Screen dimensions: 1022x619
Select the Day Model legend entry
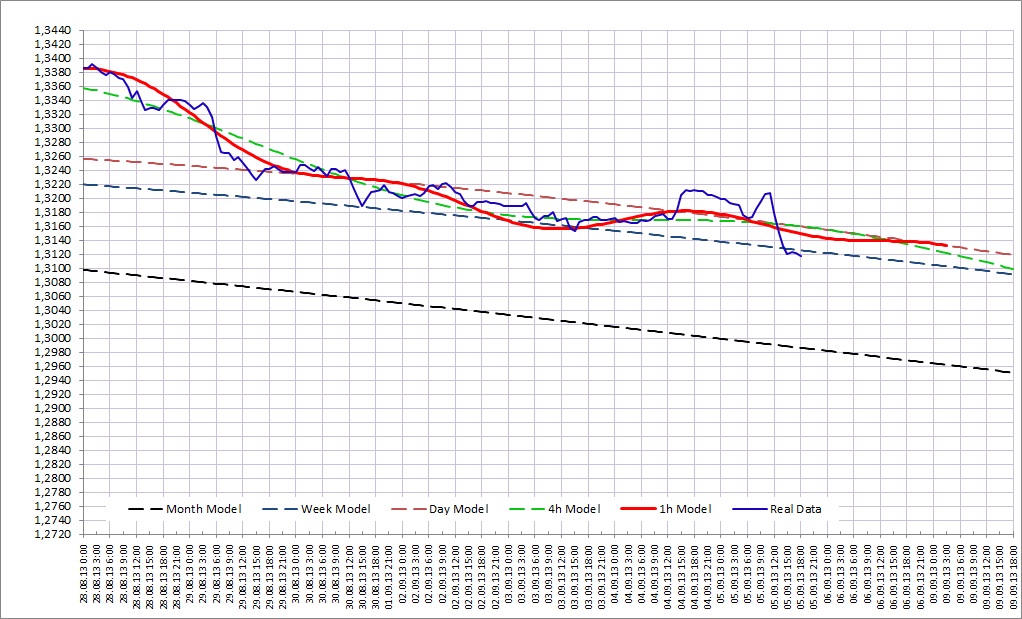439,509
